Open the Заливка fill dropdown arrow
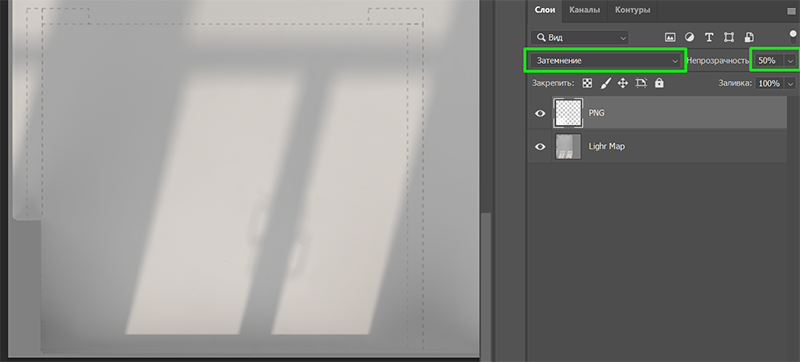 tap(791, 83)
